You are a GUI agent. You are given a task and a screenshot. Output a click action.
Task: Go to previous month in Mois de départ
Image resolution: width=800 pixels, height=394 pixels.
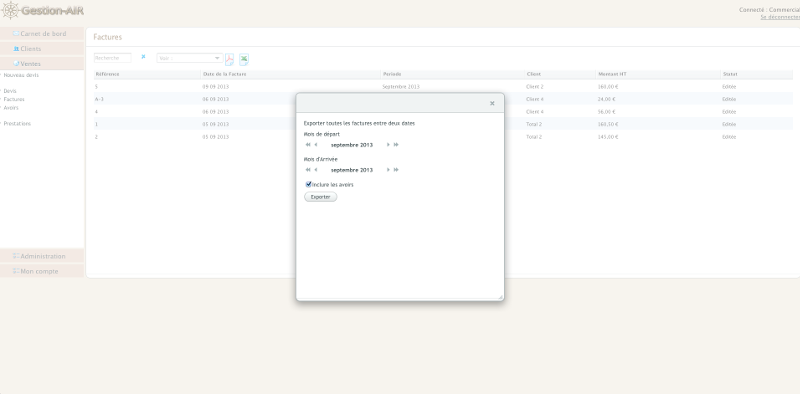316,145
